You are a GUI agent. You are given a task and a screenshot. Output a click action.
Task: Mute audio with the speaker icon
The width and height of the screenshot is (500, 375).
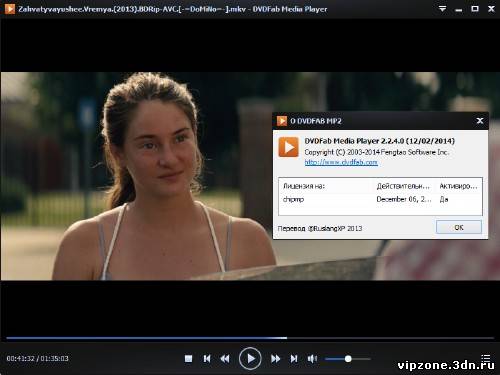click(x=312, y=359)
